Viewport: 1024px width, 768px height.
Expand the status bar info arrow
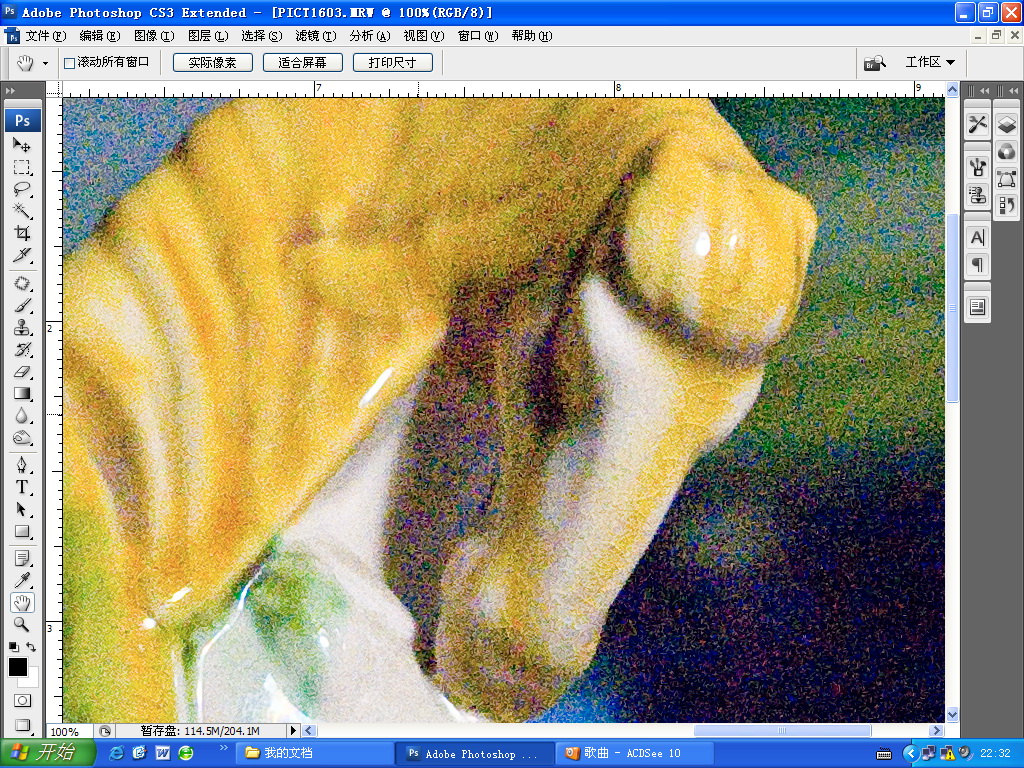click(293, 731)
